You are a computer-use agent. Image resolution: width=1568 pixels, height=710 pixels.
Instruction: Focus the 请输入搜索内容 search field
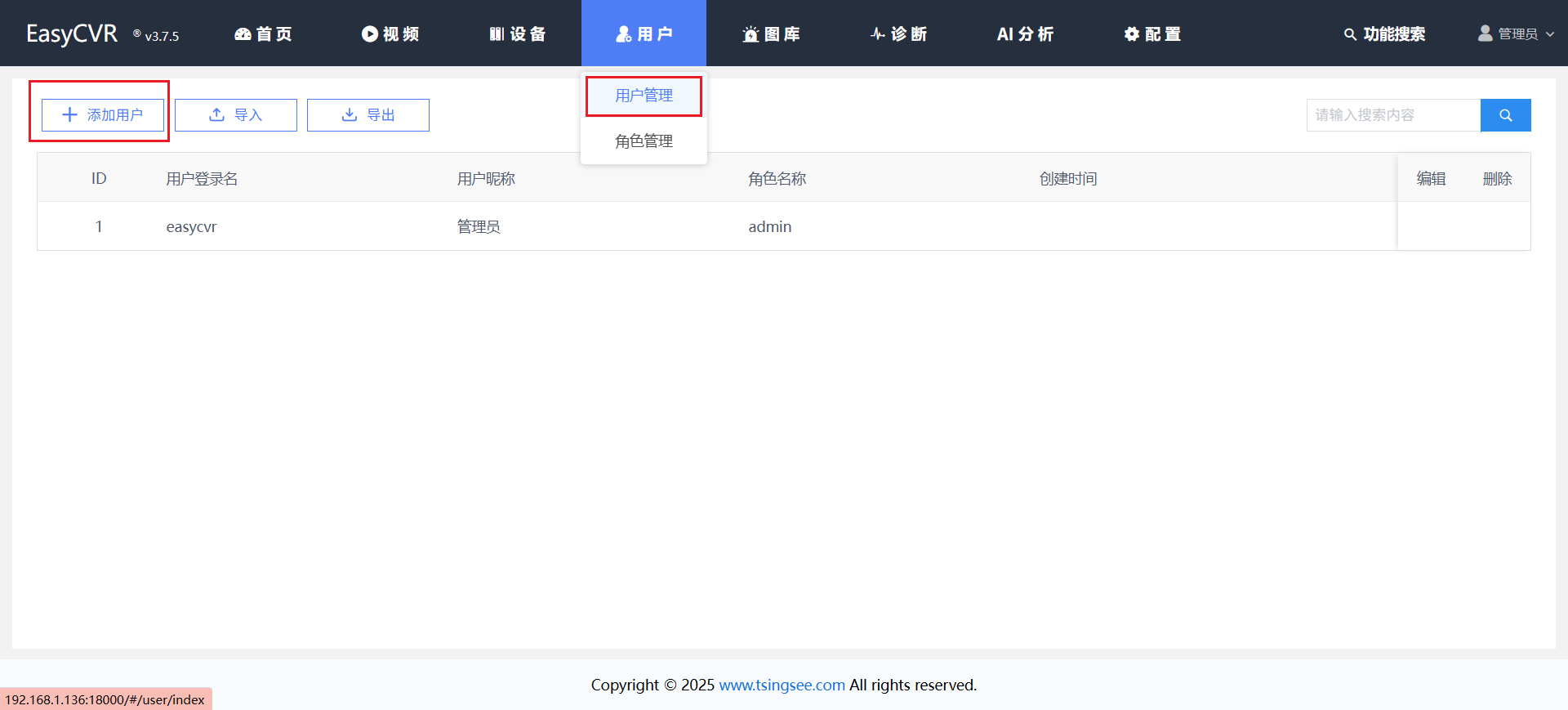point(1393,115)
